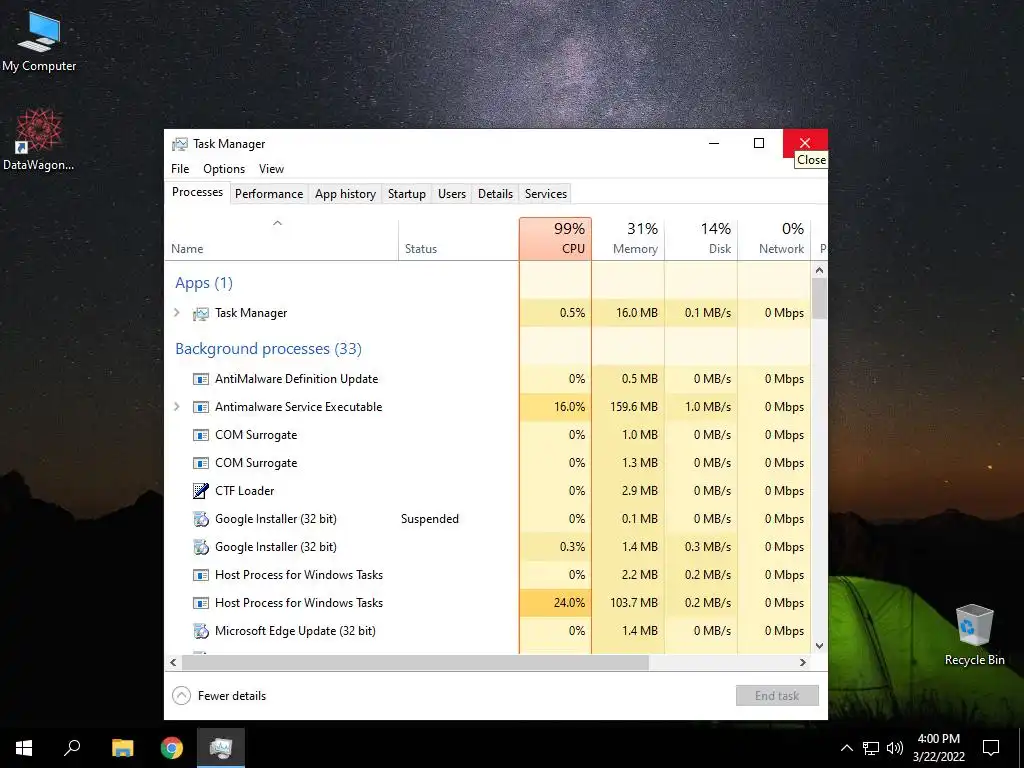Click the 159.6 MB memory value

[x=633, y=407]
